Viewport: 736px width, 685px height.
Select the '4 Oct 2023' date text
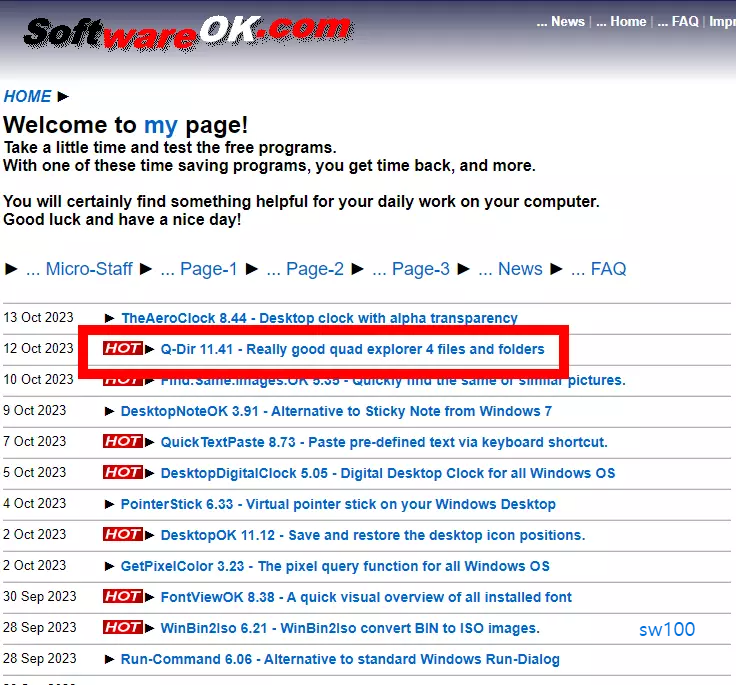point(35,503)
